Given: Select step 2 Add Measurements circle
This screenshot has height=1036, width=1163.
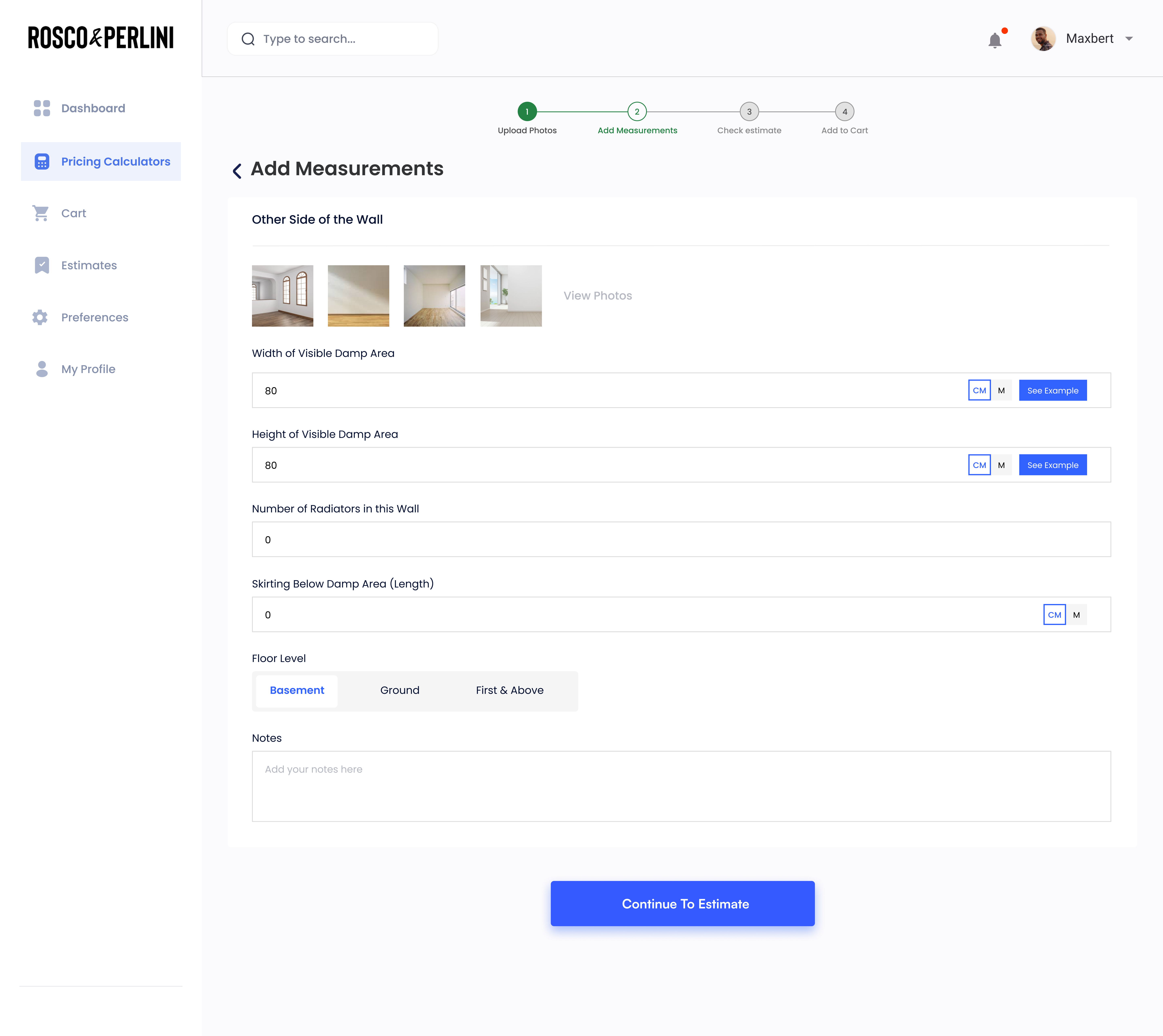Looking at the screenshot, I should click(x=637, y=112).
